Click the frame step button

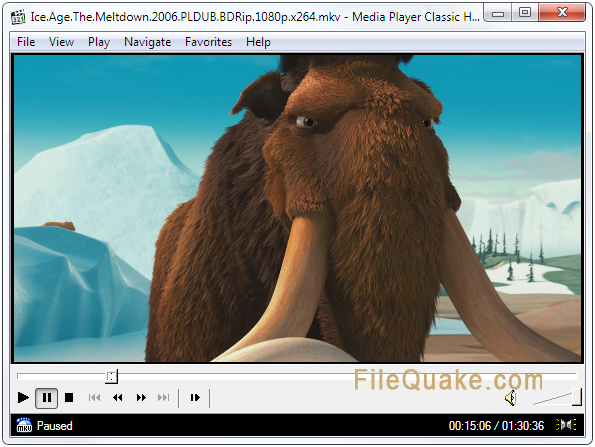point(195,398)
